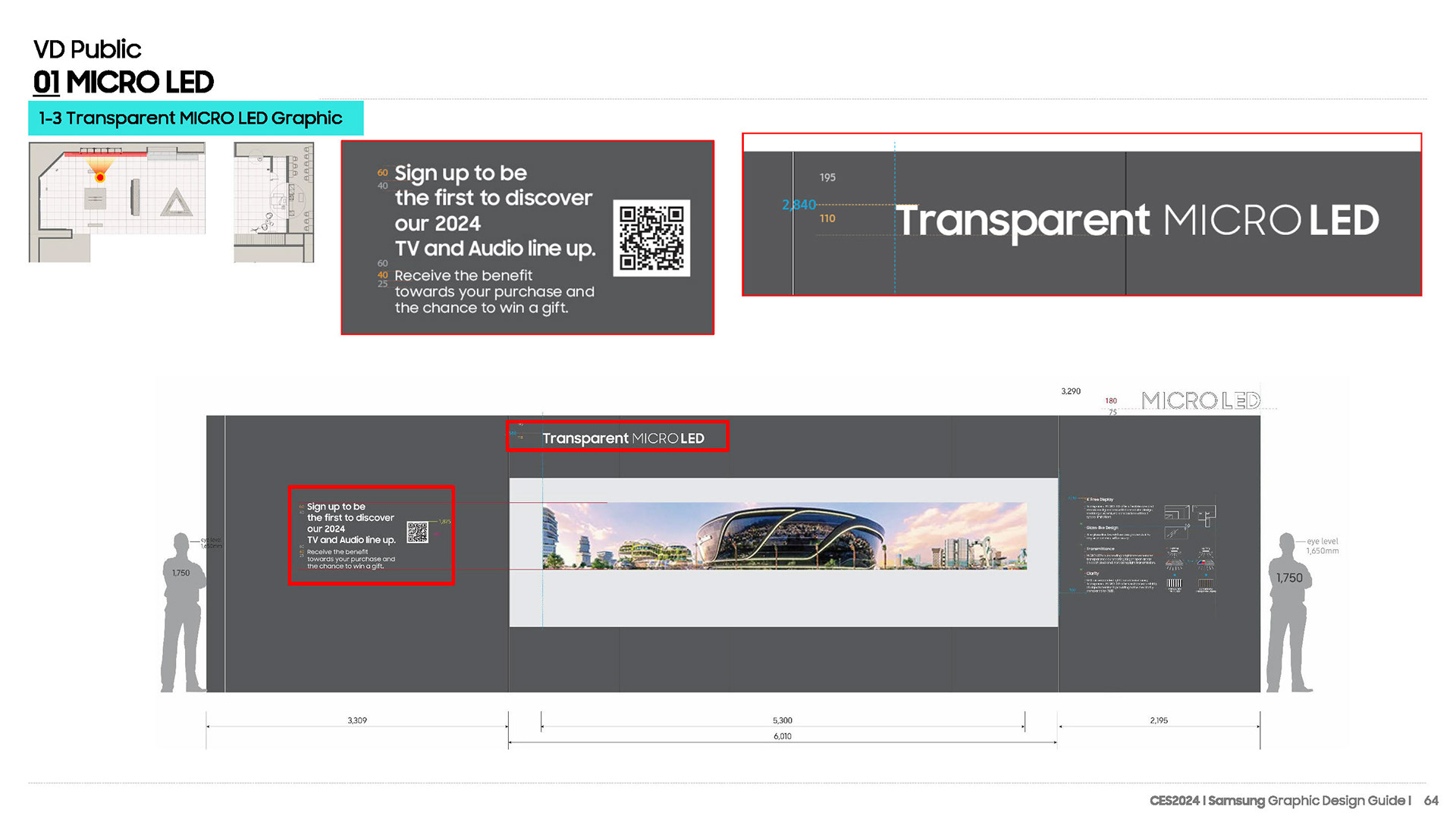Click the small 'Transparent MICRO LED' wall title
Screen dimensions: 1456x819
pos(623,438)
